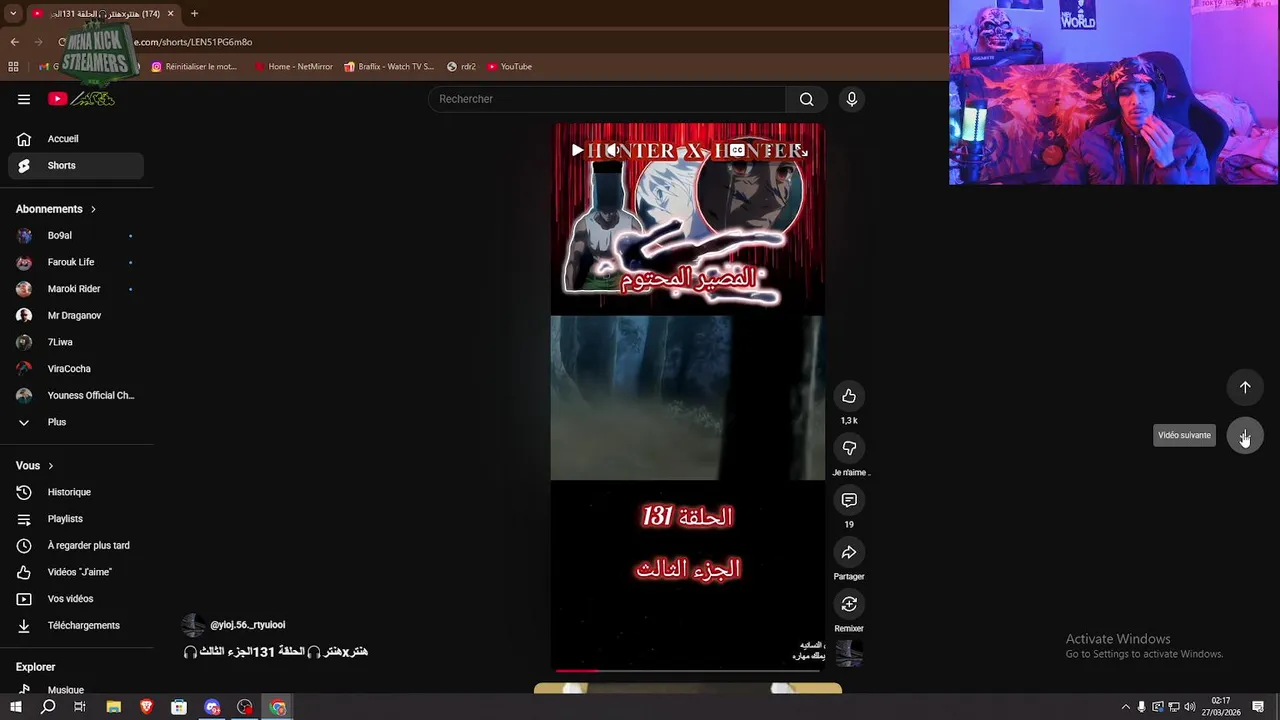Select Shorts in the sidebar
Image resolution: width=1280 pixels, height=720 pixels.
pos(76,166)
